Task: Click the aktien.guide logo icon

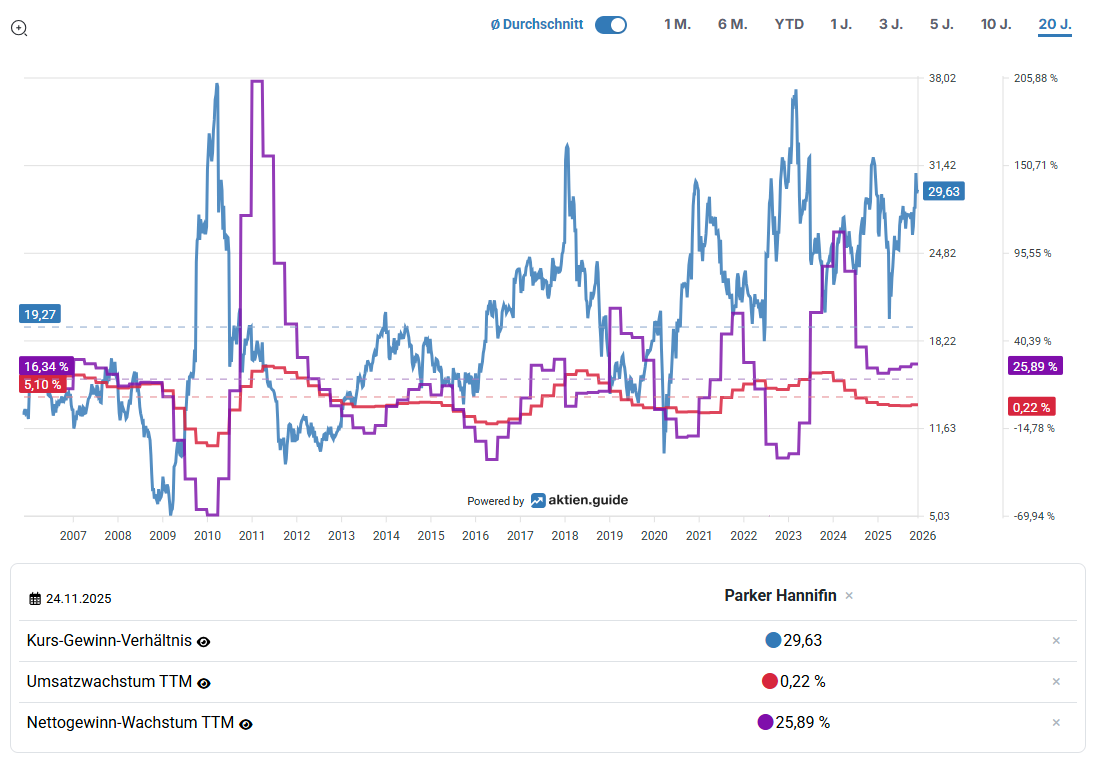Action: click(x=538, y=501)
